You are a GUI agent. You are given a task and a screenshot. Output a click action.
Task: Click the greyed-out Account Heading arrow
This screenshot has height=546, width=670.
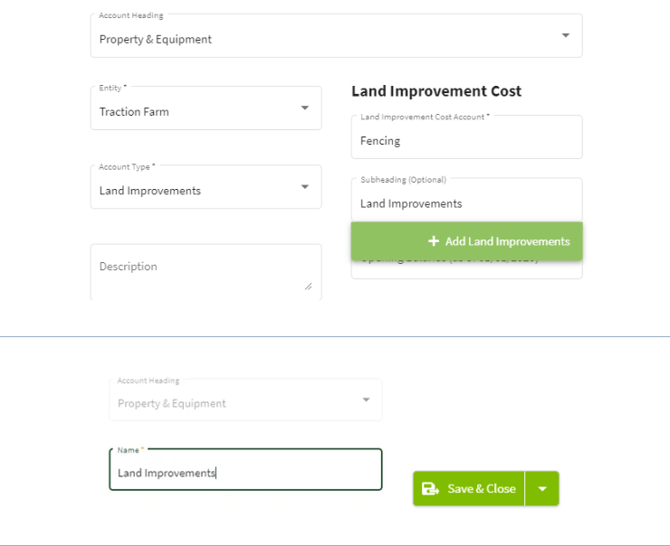click(366, 401)
